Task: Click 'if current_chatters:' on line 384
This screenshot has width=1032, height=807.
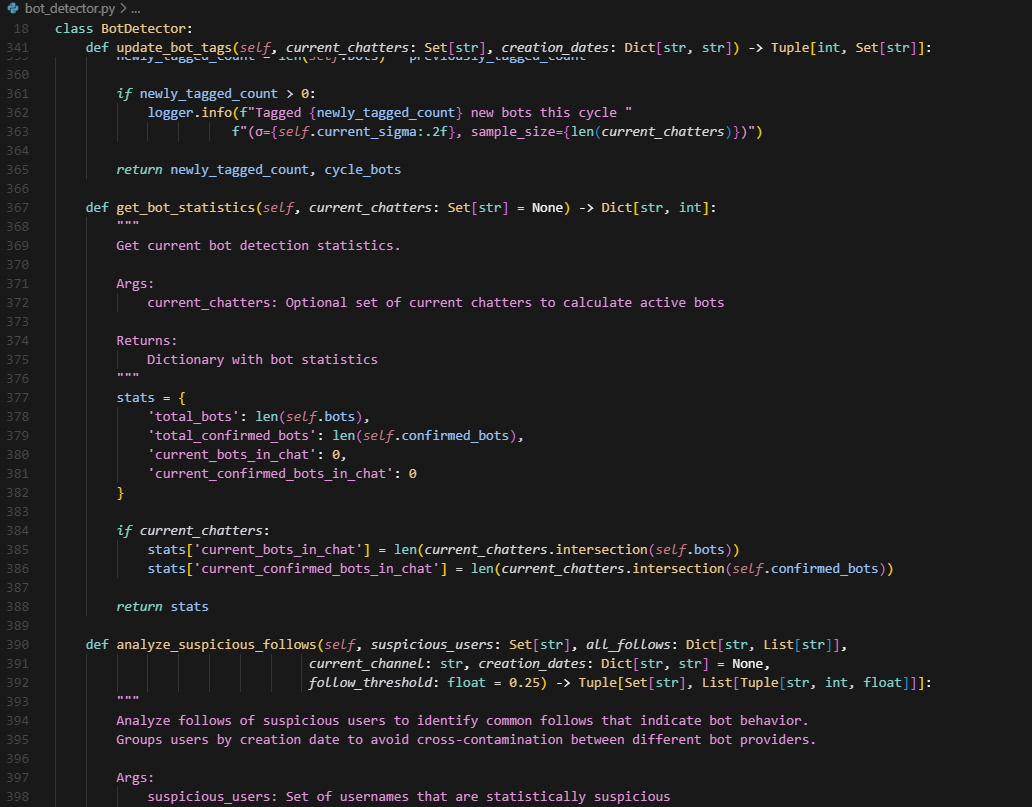Action: (193, 531)
